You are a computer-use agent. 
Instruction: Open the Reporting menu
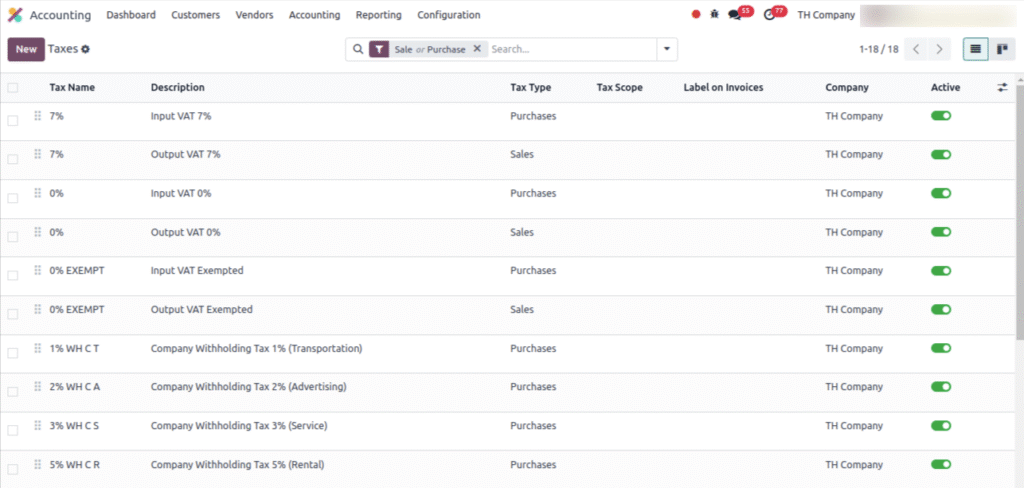pos(378,15)
